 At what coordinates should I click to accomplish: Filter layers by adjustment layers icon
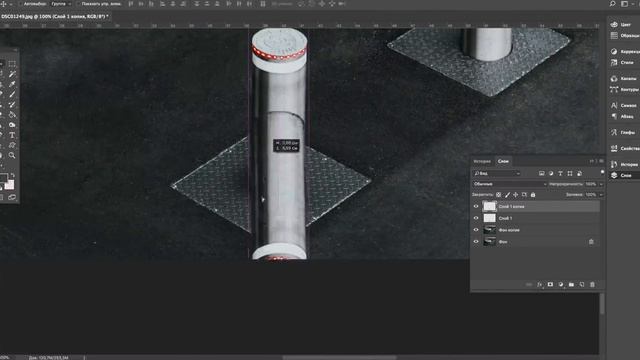pos(551,173)
